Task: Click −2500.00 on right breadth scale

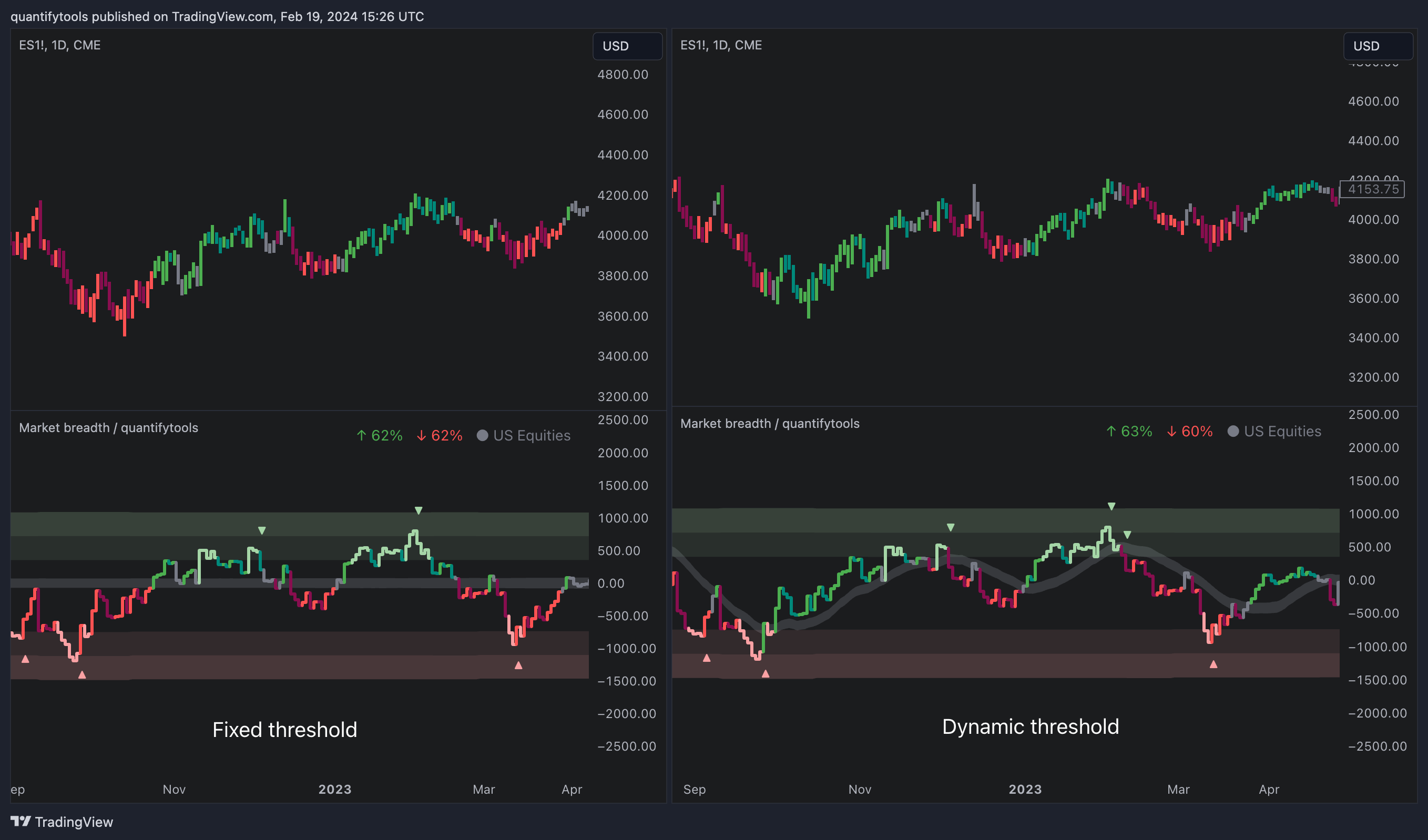Action: 1377,746
